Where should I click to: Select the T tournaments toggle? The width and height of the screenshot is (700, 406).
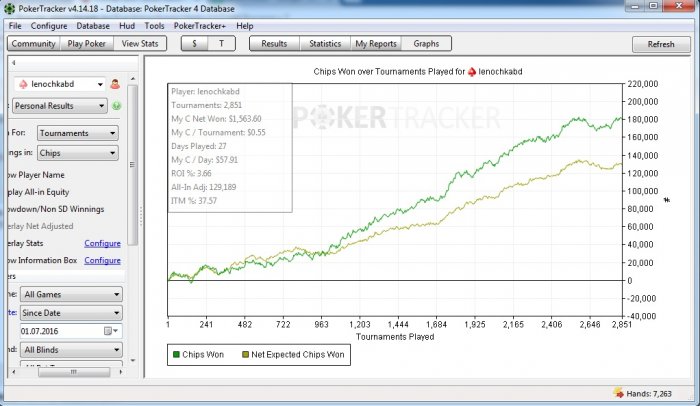click(x=221, y=44)
